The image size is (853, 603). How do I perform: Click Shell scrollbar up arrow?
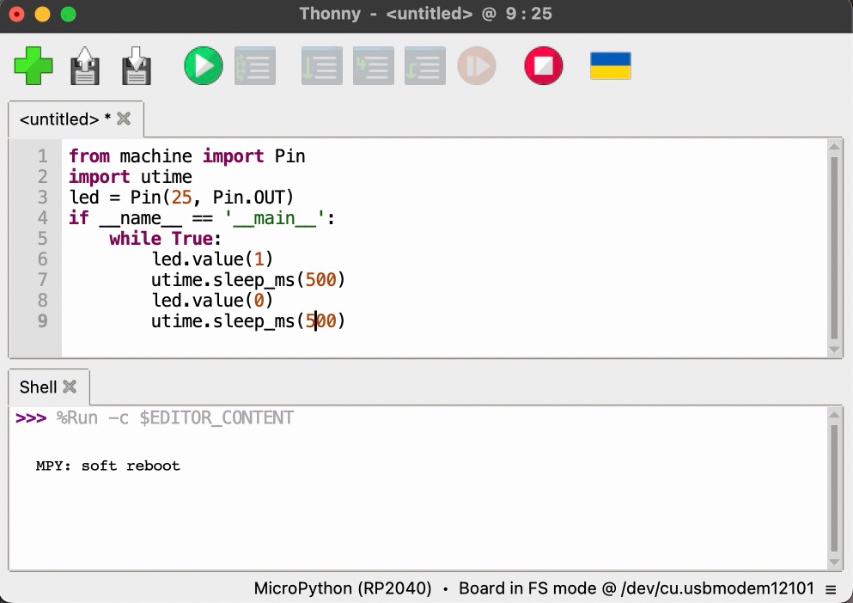click(x=834, y=414)
